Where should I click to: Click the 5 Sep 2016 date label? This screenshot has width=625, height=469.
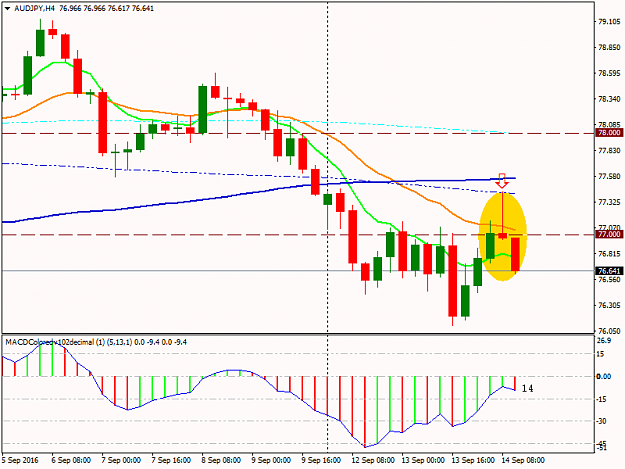coord(20,460)
